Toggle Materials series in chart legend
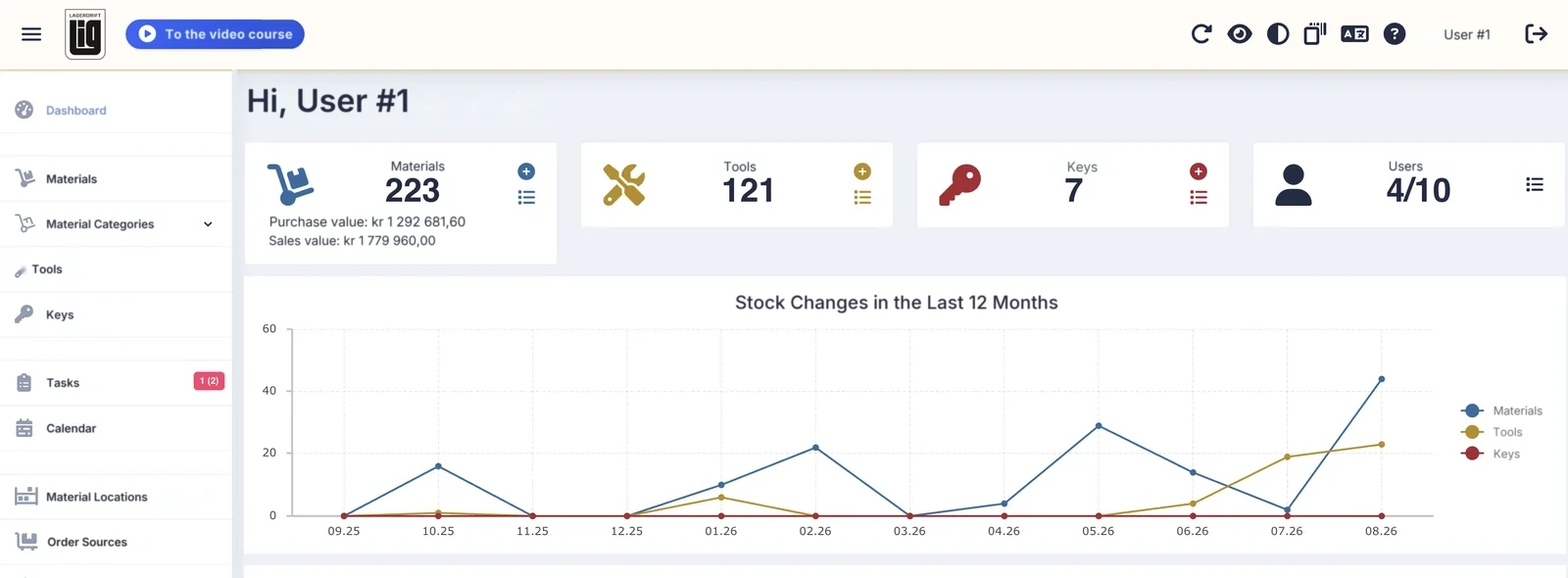Image resolution: width=1568 pixels, height=578 pixels. [1501, 410]
